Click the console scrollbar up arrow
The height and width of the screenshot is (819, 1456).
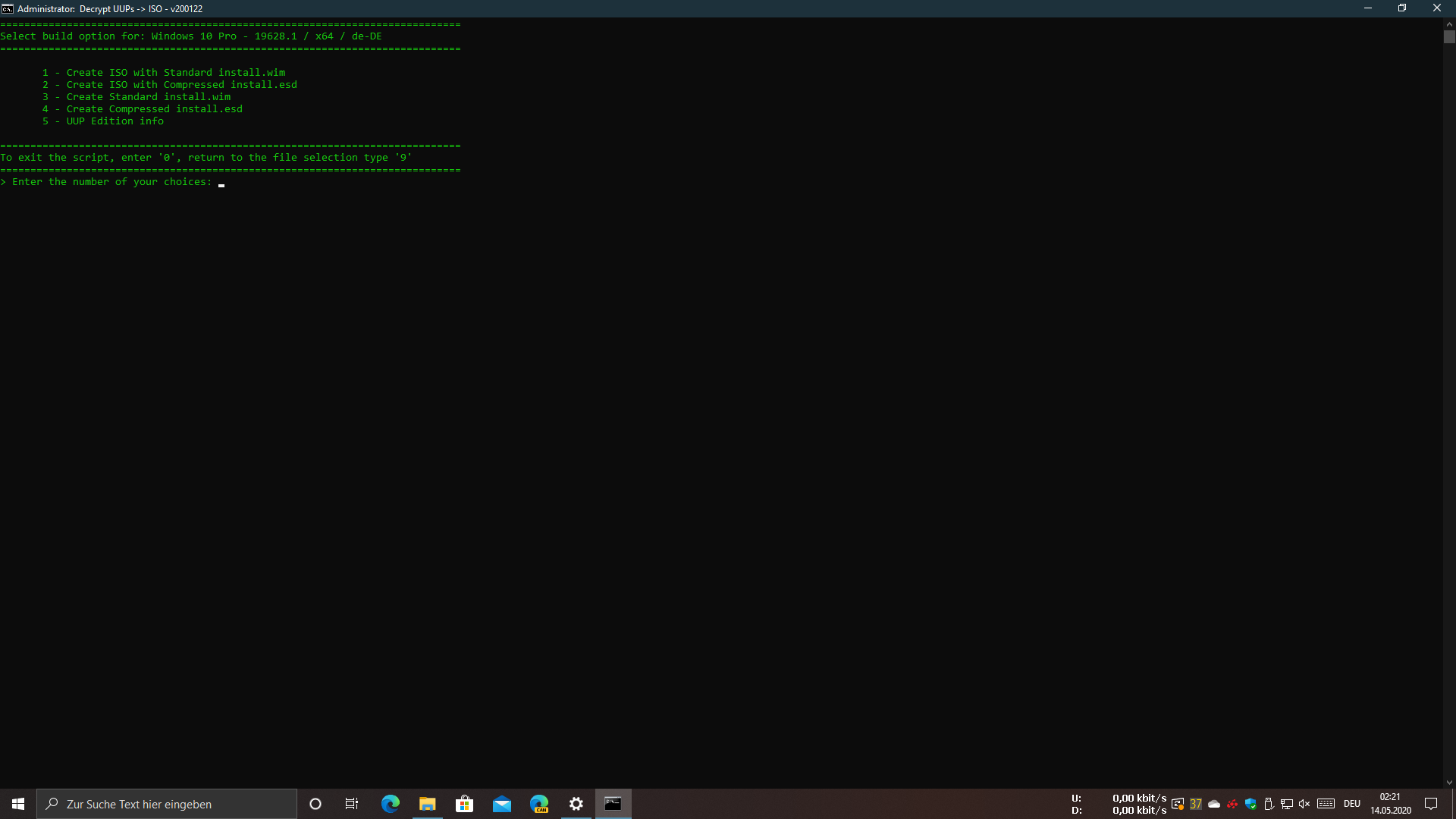[1449, 24]
